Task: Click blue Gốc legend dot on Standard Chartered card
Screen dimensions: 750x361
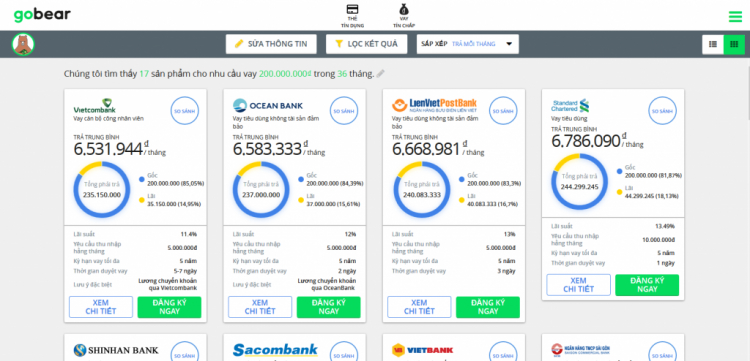Action: tap(619, 171)
